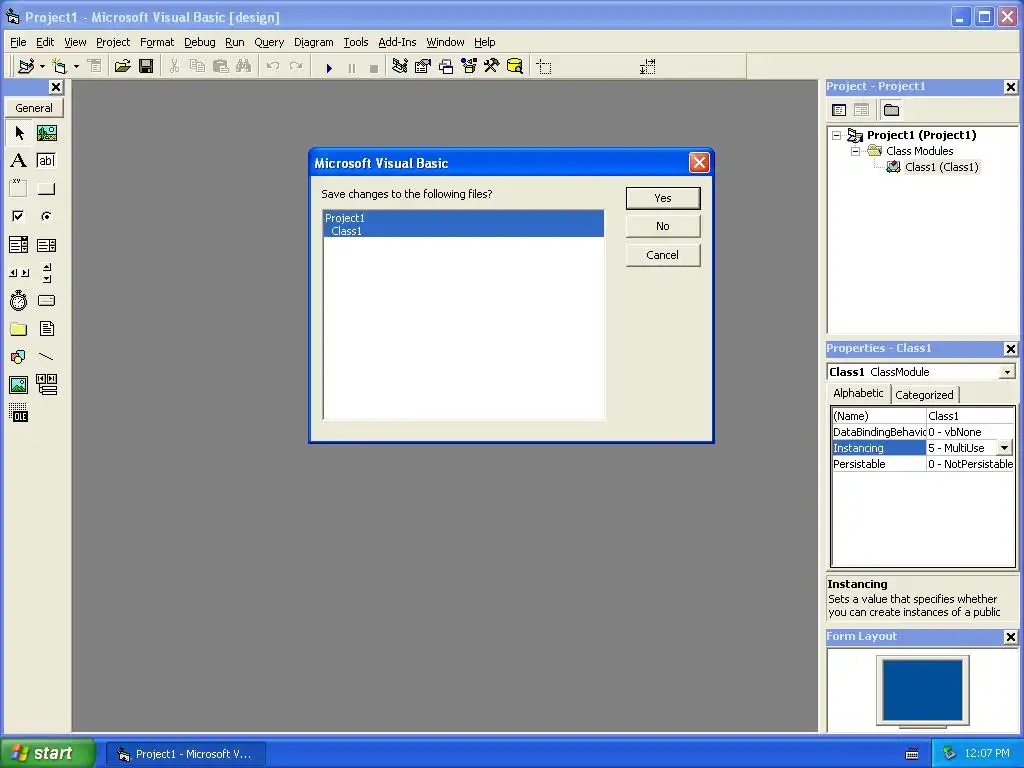The image size is (1024, 768).
Task: Select the PictureBox control in toolbox
Action: click(46, 133)
